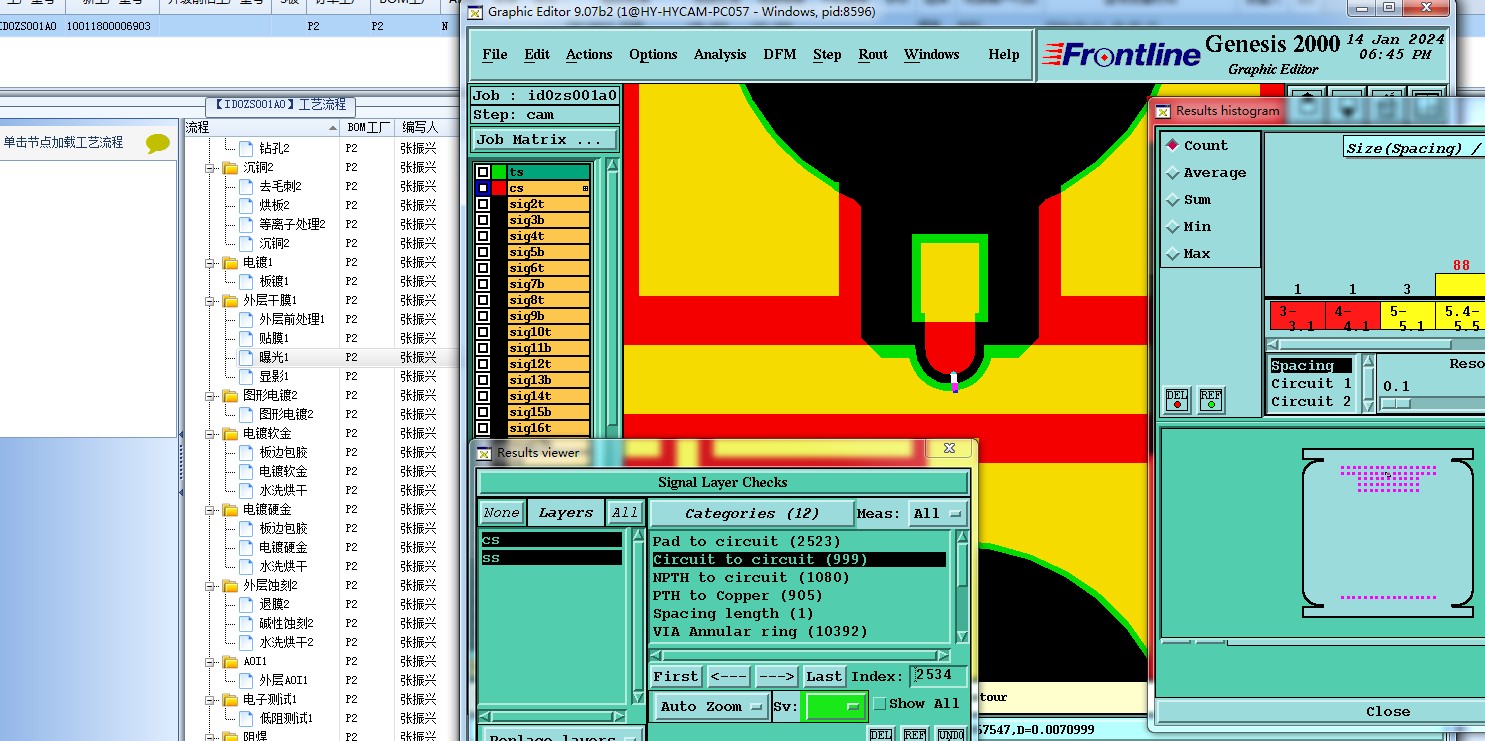
Task: Collapse the 沉铜2 tree node
Action: pos(212,167)
